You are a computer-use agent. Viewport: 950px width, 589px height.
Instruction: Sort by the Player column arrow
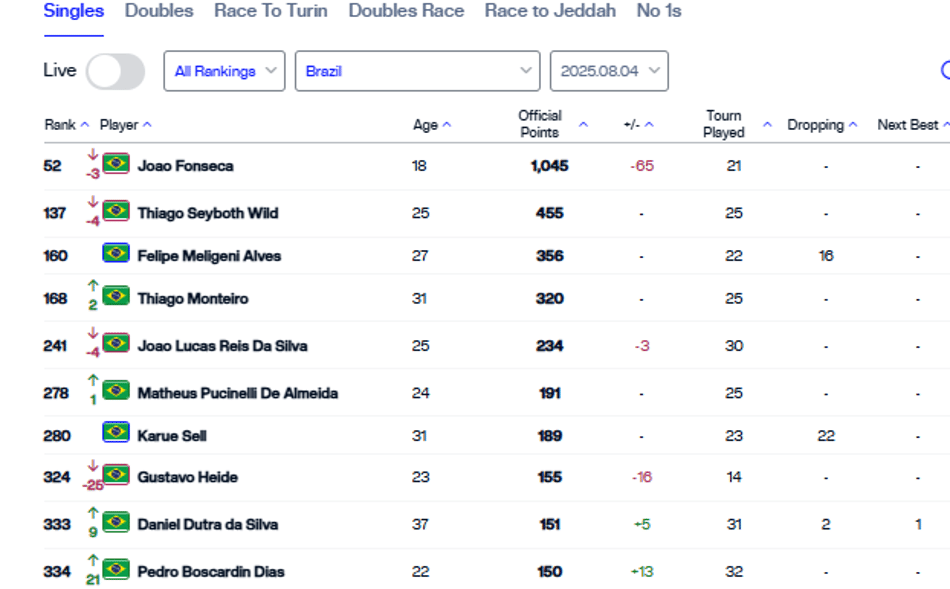click(x=147, y=125)
